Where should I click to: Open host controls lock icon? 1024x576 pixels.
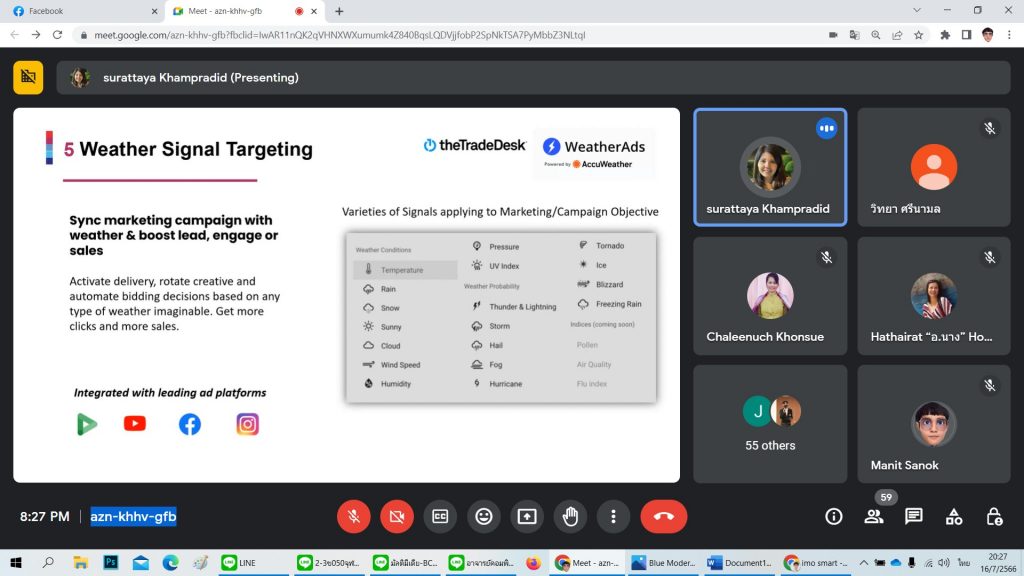tap(994, 516)
